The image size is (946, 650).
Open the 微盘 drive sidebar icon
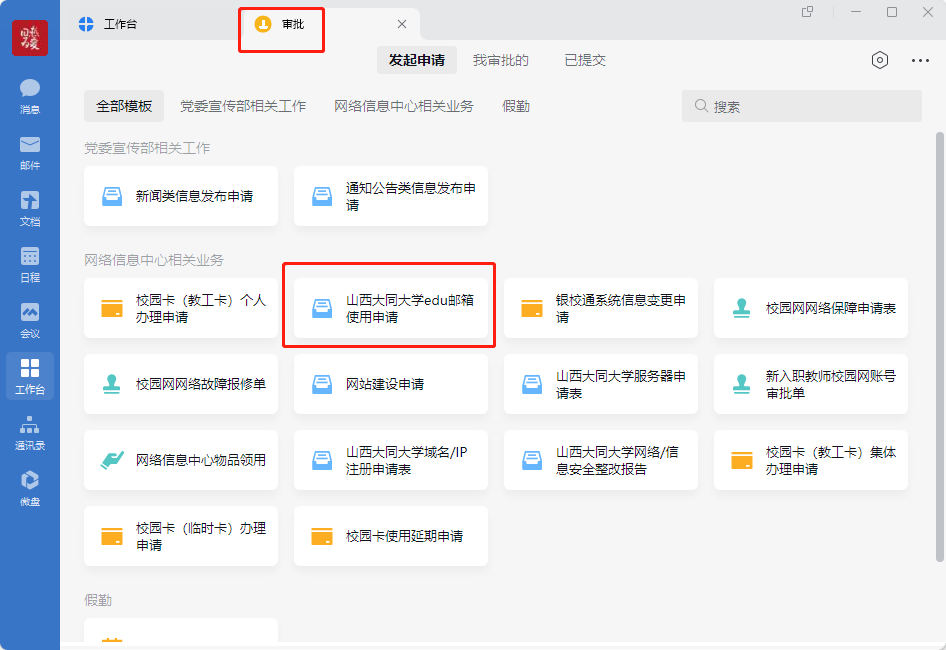tap(30, 489)
